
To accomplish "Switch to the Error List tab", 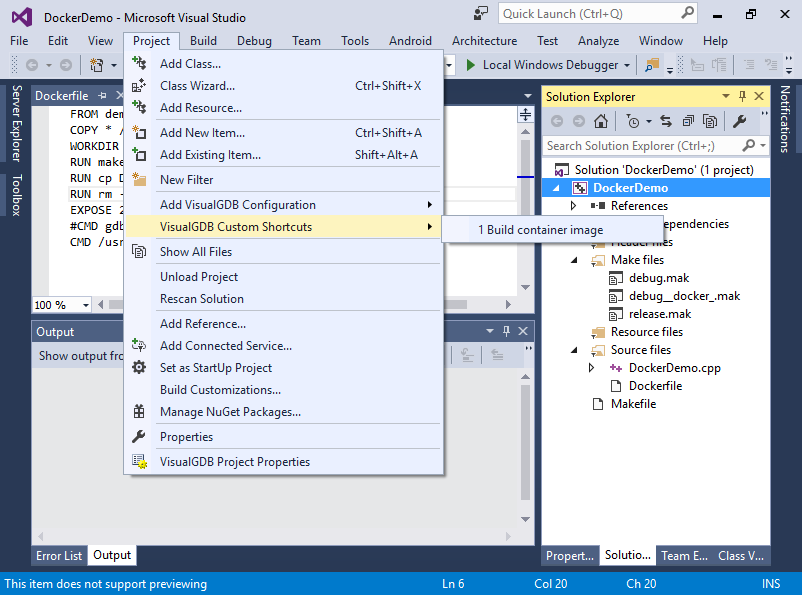I will point(59,555).
